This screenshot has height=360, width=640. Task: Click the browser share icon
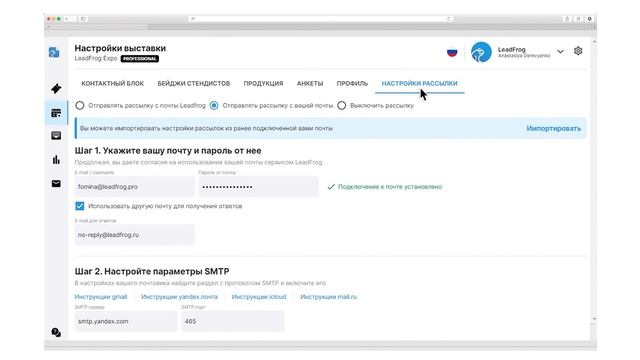[567, 19]
